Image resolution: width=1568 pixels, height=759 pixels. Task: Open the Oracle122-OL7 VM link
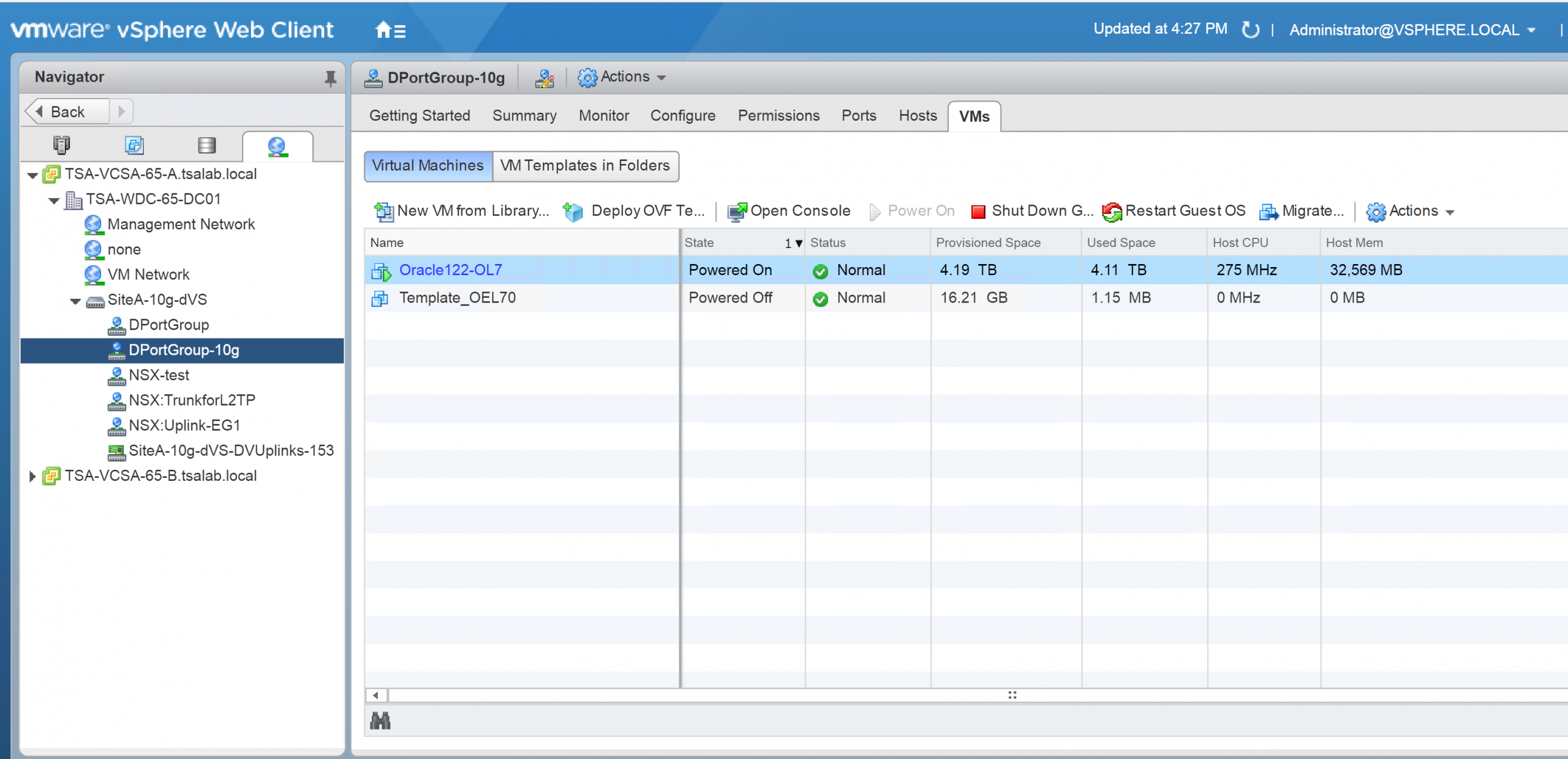450,270
